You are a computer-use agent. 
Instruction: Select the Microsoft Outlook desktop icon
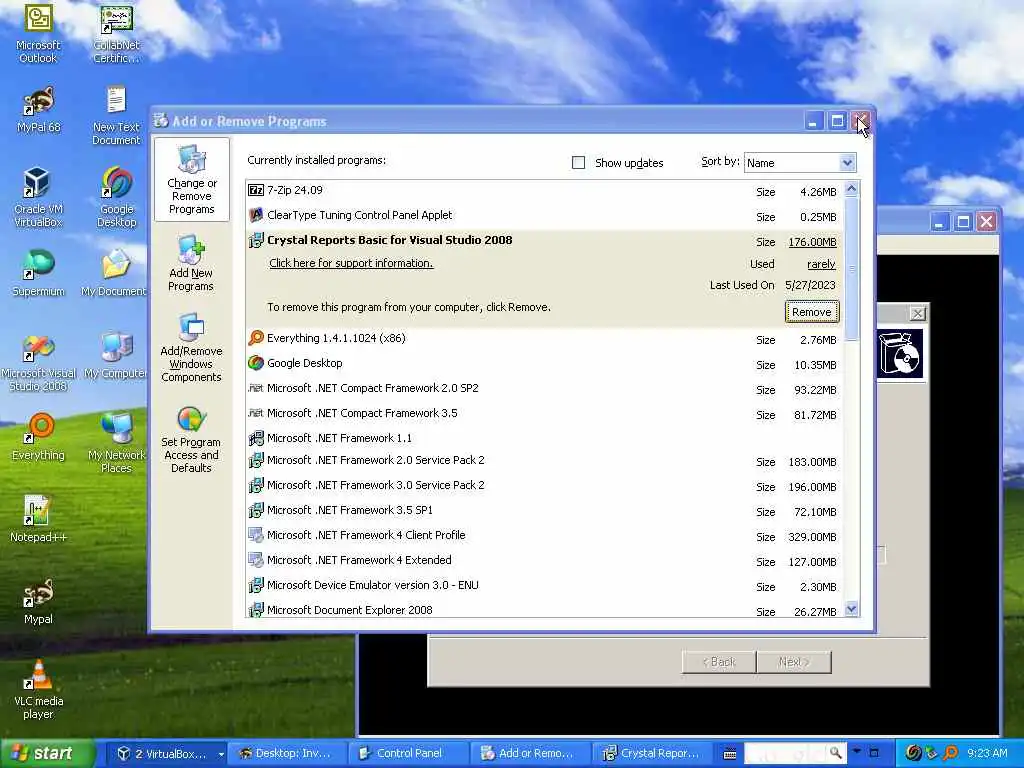[38, 34]
